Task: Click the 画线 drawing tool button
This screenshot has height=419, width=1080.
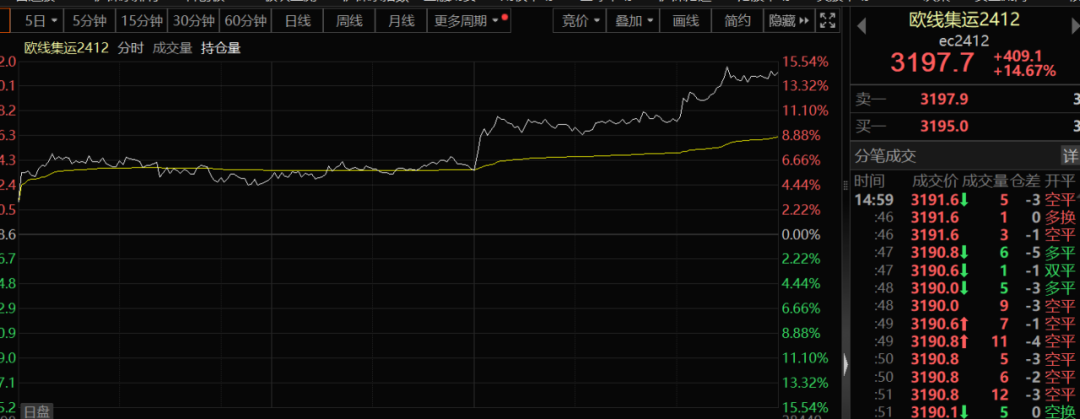Action: pos(686,20)
